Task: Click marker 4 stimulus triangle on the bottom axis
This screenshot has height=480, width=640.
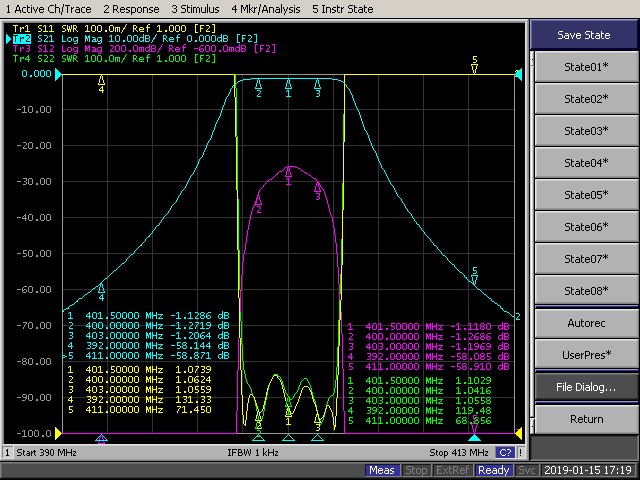Action: (101, 438)
